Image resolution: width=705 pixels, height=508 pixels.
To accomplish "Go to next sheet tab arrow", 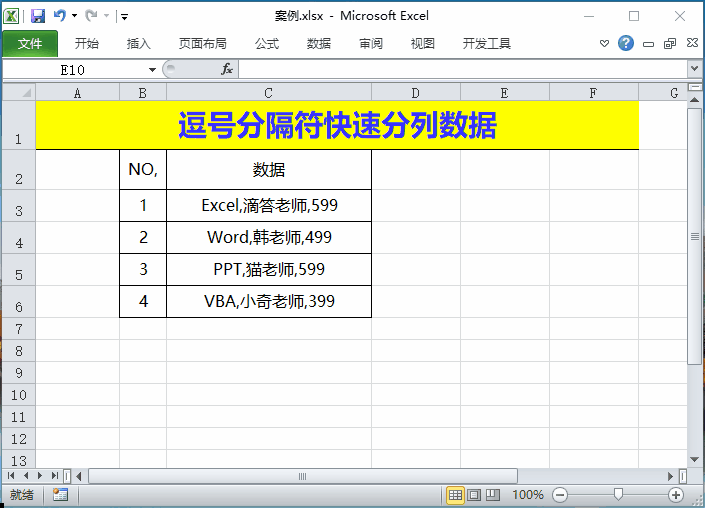I will [40, 476].
